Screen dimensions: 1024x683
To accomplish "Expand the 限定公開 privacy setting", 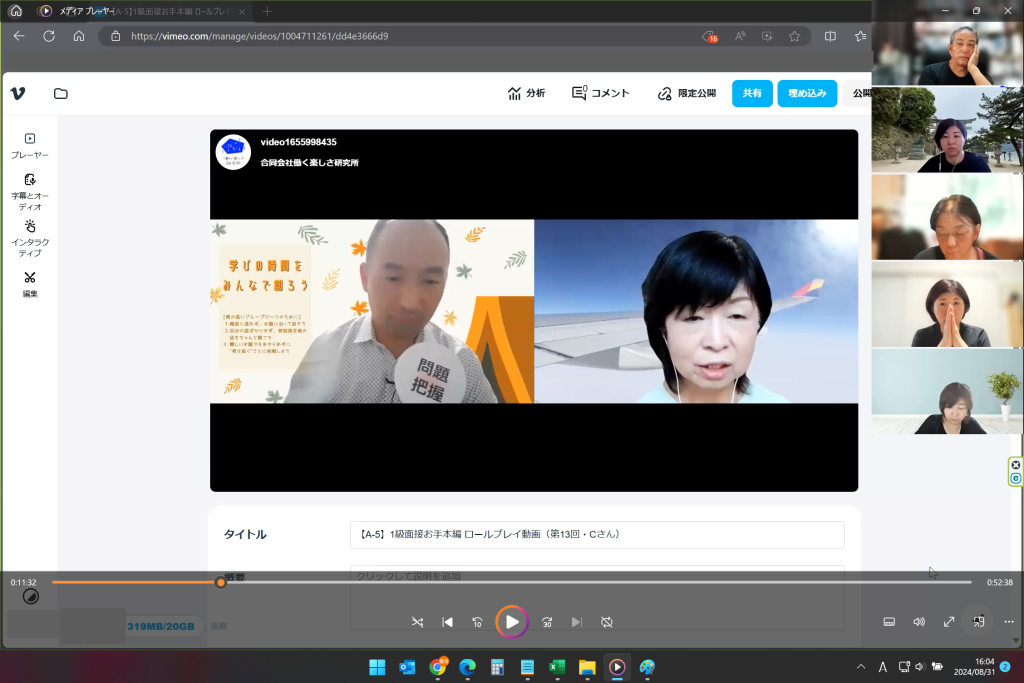I will [x=686, y=93].
